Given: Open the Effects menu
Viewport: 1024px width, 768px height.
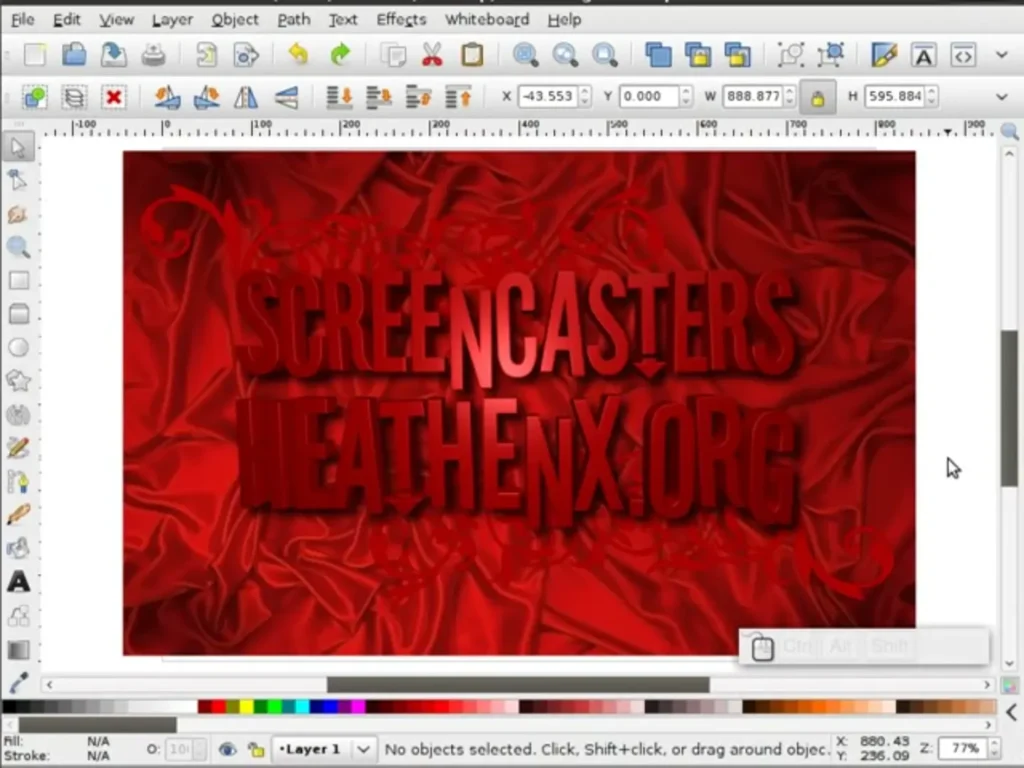Looking at the screenshot, I should point(401,20).
